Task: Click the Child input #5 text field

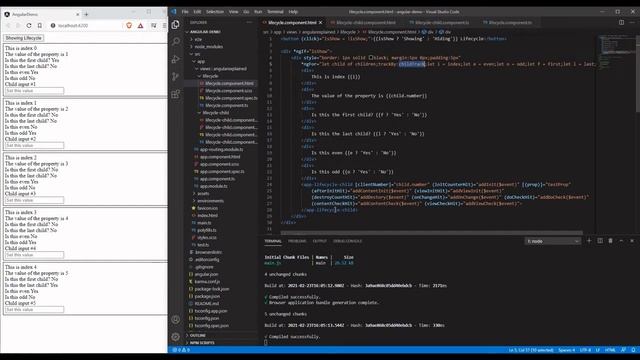Action: point(34,309)
